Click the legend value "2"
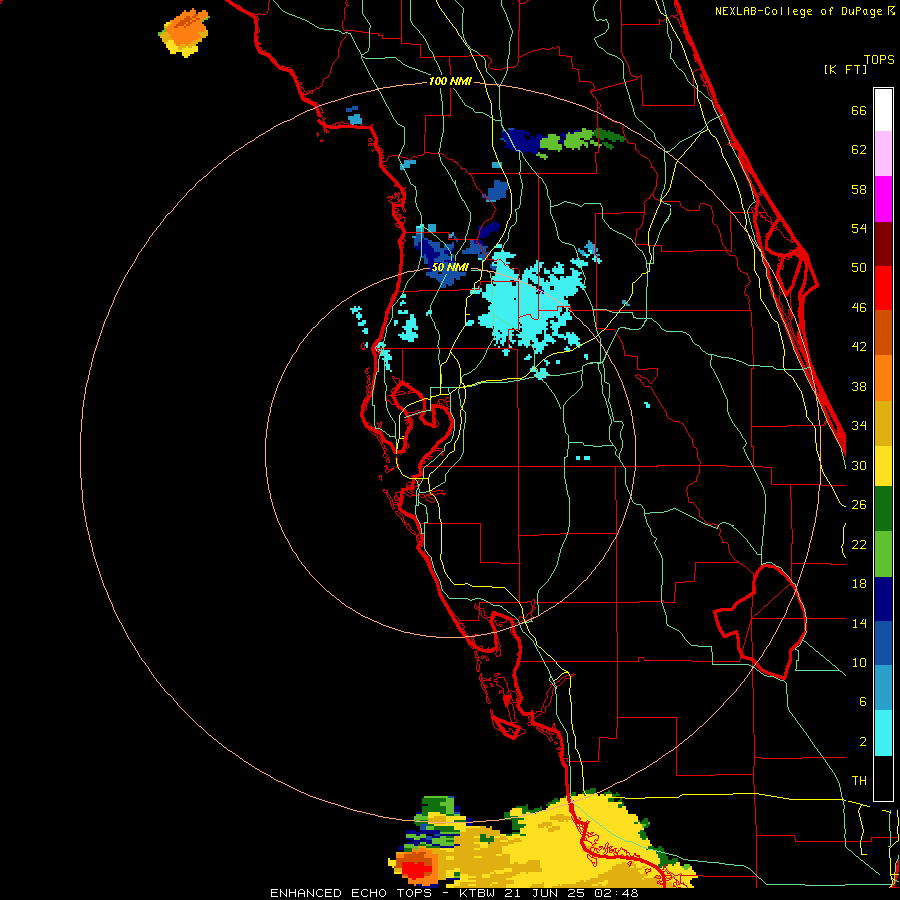The height and width of the screenshot is (900, 900). [862, 742]
